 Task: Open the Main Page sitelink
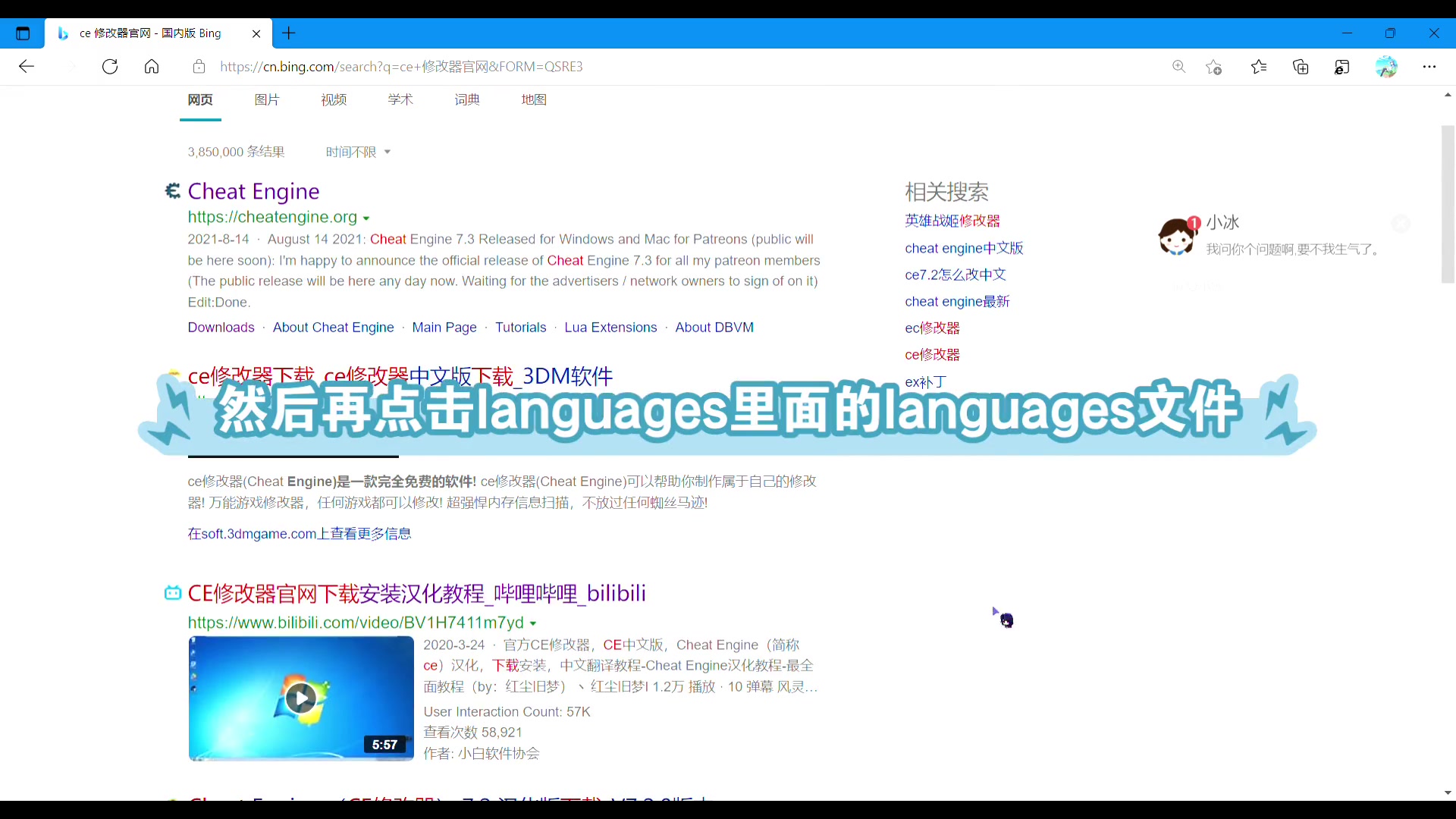pyautogui.click(x=444, y=328)
